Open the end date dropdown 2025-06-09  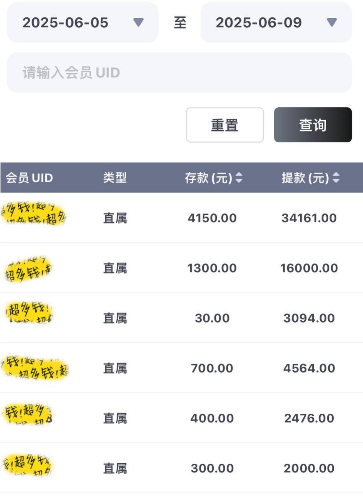[x=276, y=22]
